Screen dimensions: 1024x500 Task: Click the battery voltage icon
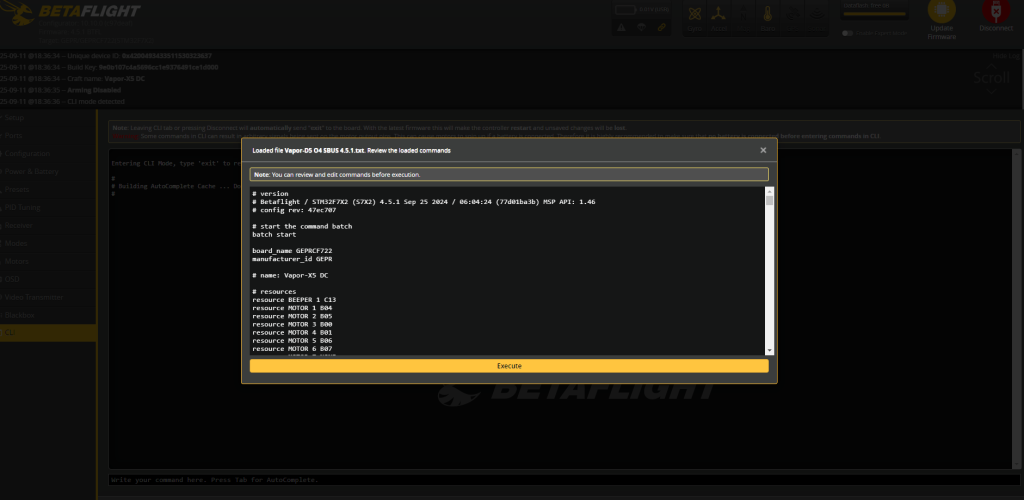pyautogui.click(x=626, y=10)
